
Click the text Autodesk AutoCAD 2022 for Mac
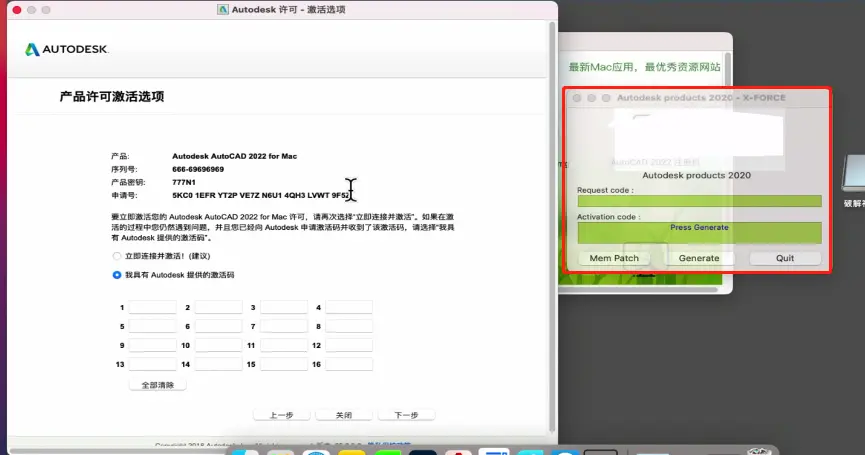(234, 156)
